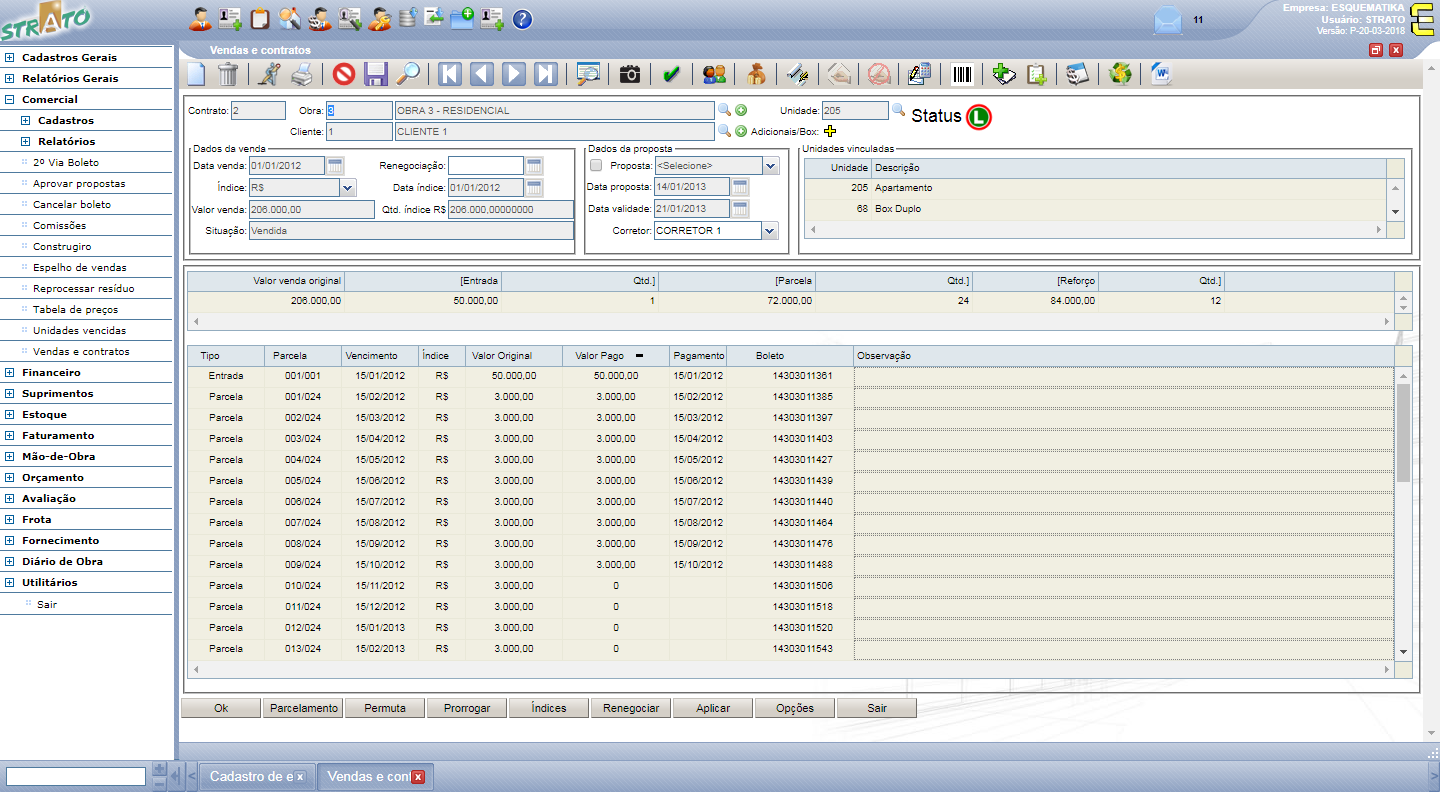The height and width of the screenshot is (792, 1440).
Task: Click the money bag icon
Action: tap(756, 74)
